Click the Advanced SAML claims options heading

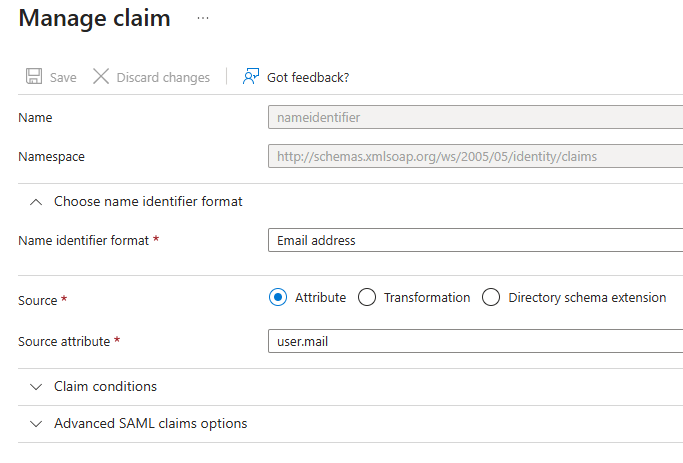[151, 423]
